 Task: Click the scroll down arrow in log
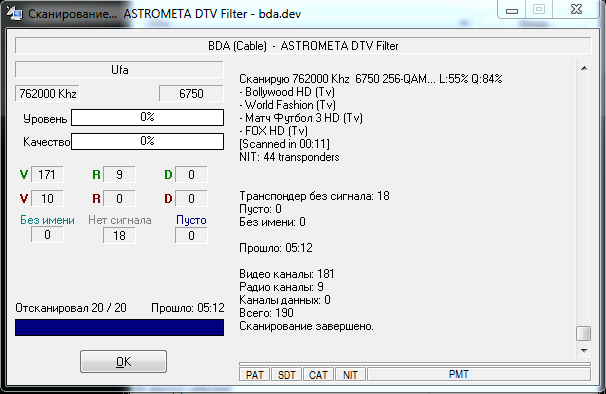[584, 351]
